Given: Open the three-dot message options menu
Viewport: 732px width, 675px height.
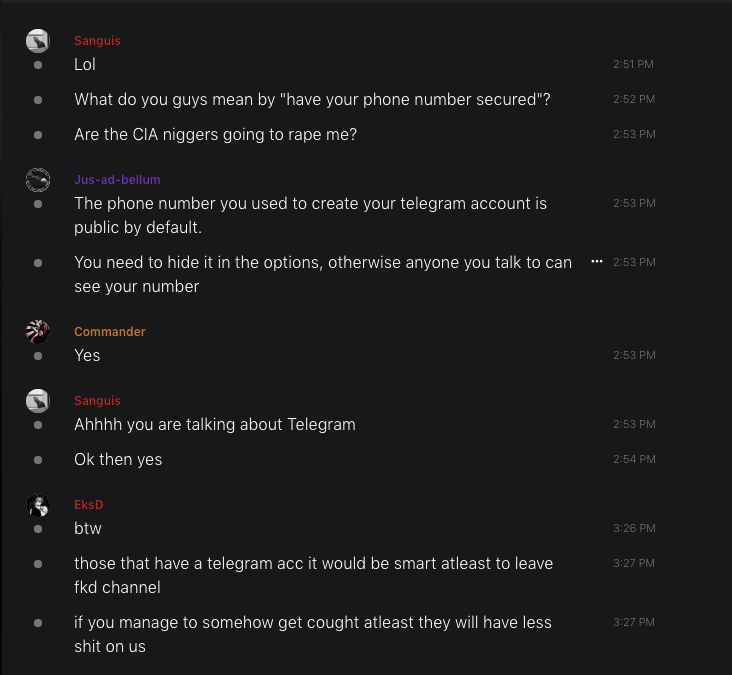Looking at the screenshot, I should pos(597,261).
